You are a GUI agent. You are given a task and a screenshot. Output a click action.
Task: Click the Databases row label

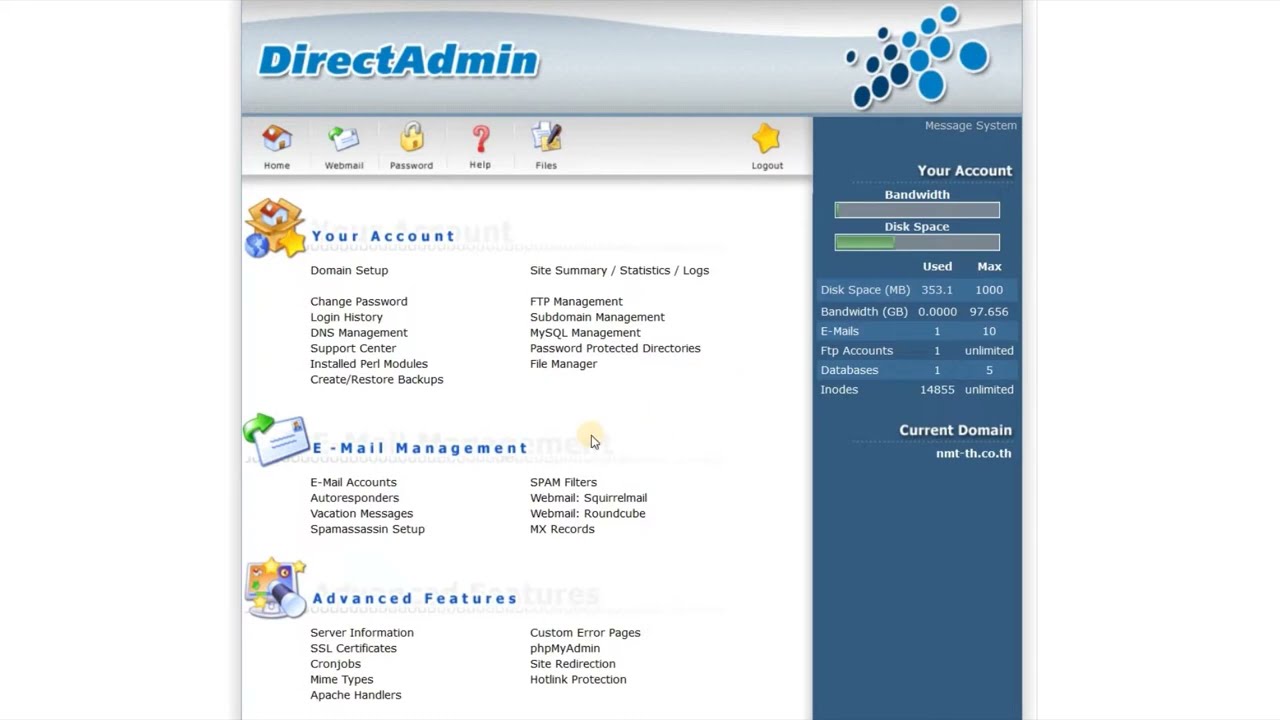(849, 370)
